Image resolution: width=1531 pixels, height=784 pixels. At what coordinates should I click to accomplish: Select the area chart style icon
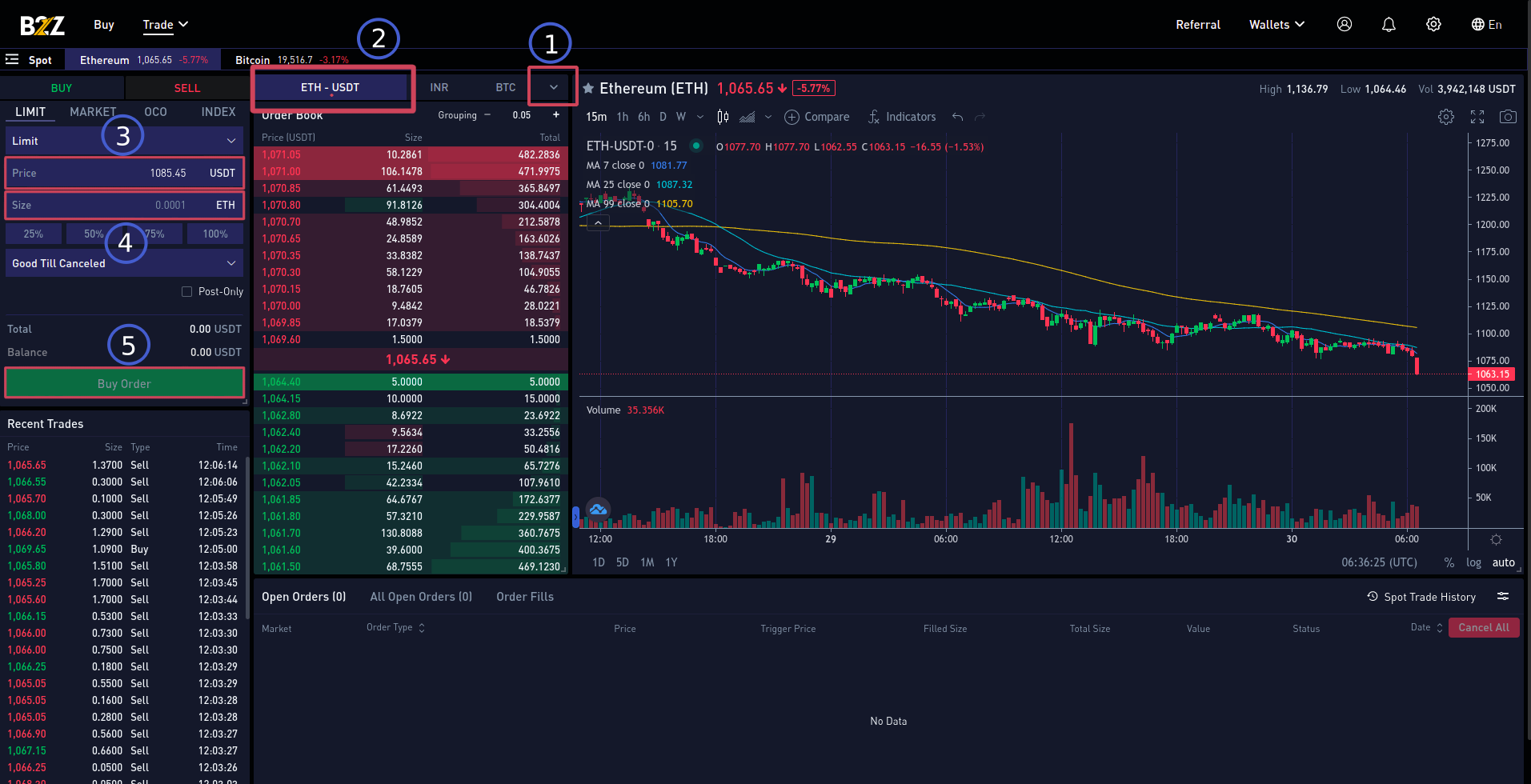click(x=747, y=117)
